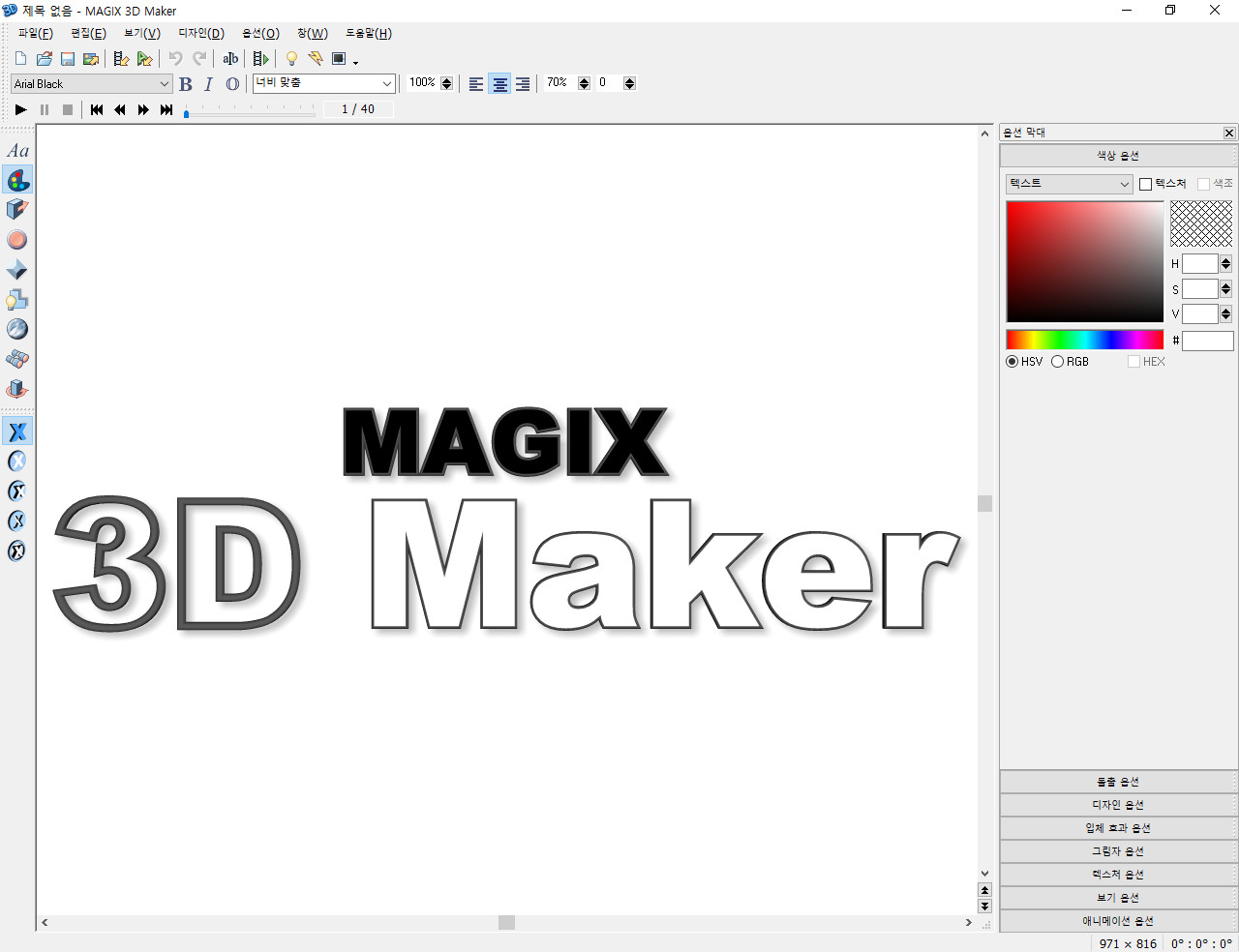
Task: Create a new document with the blank page icon
Action: 21,59
